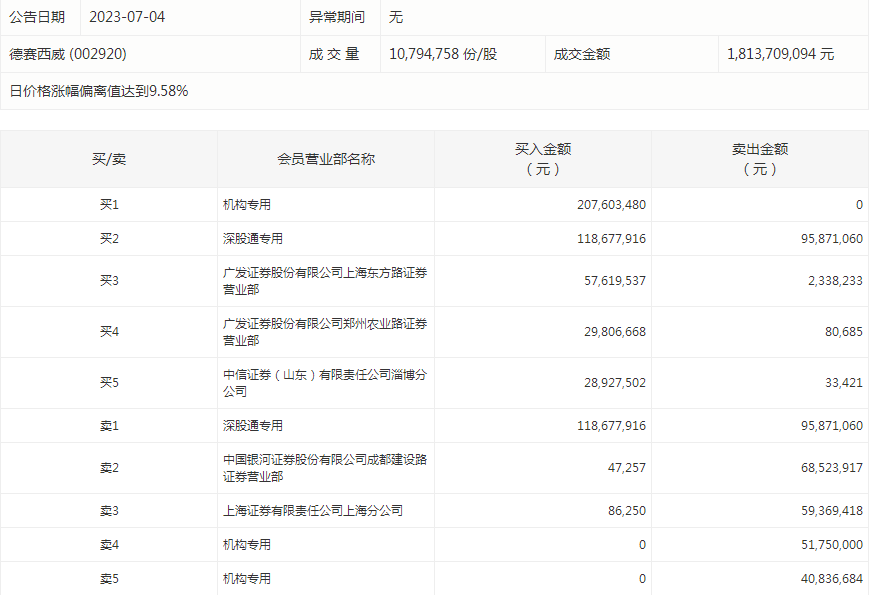The width and height of the screenshot is (869, 595).
Task: Click the 异常期间 label
Action: [337, 17]
